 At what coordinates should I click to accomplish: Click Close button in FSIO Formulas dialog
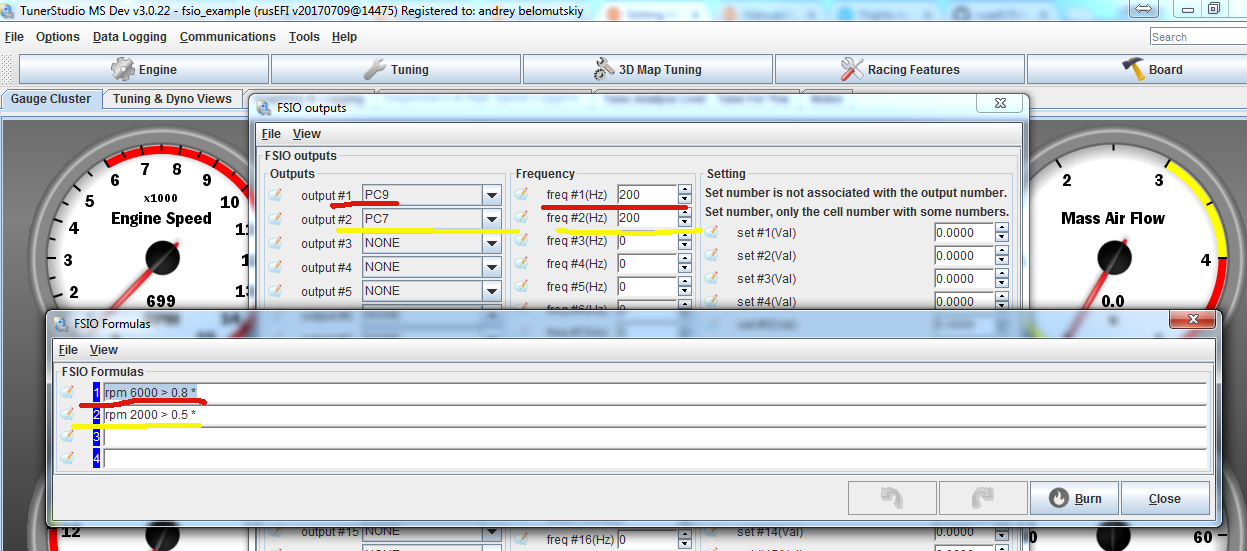tap(1164, 498)
